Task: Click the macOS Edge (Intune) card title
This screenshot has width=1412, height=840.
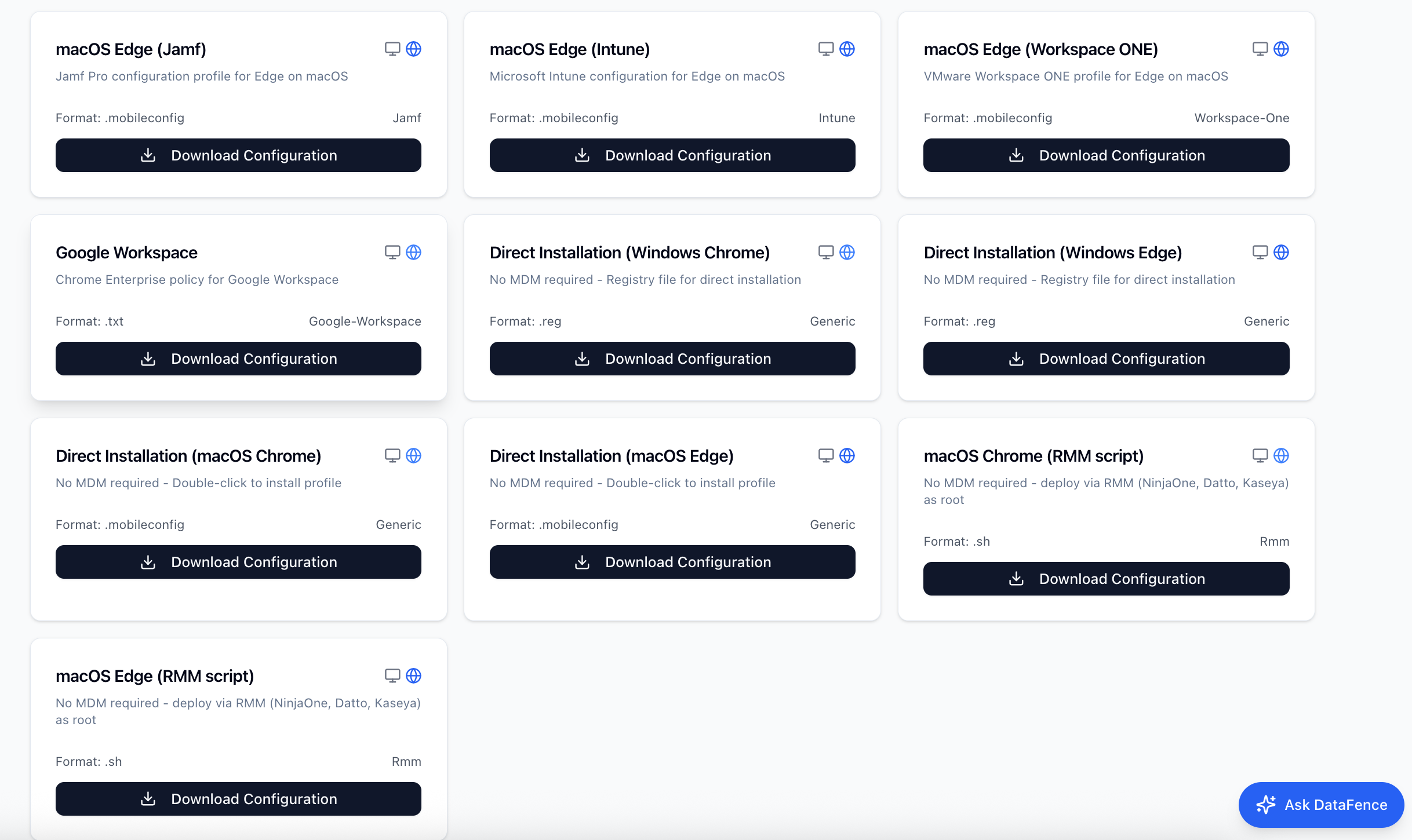Action: click(570, 49)
